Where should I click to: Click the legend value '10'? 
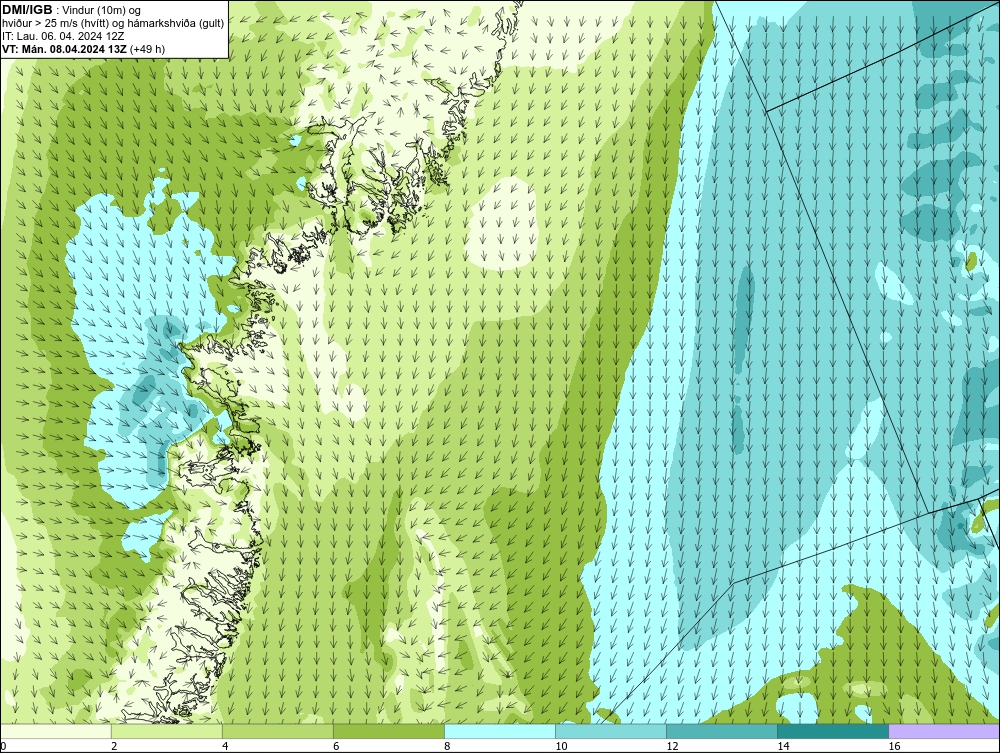click(561, 746)
